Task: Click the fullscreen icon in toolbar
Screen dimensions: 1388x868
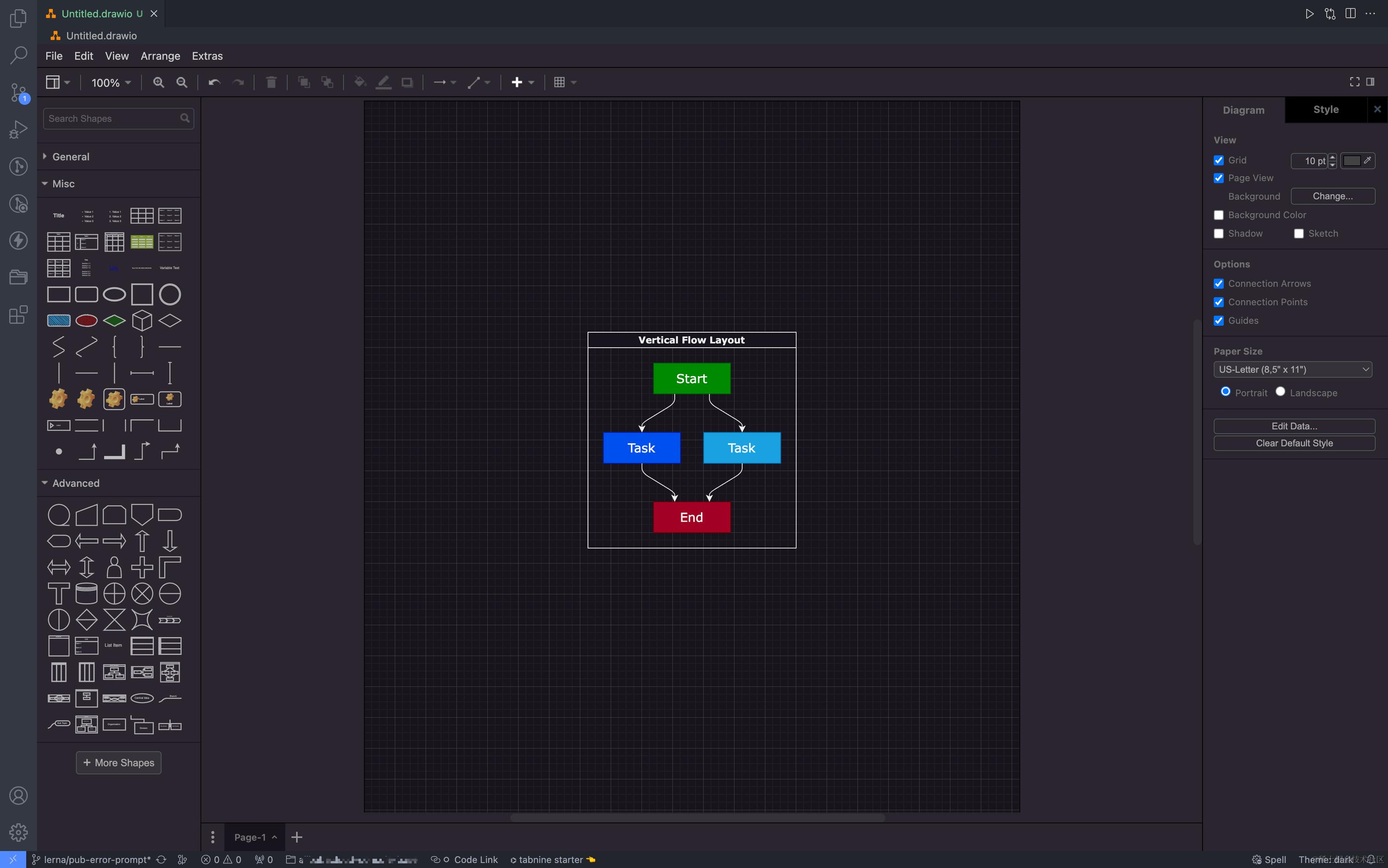Action: [x=1354, y=82]
